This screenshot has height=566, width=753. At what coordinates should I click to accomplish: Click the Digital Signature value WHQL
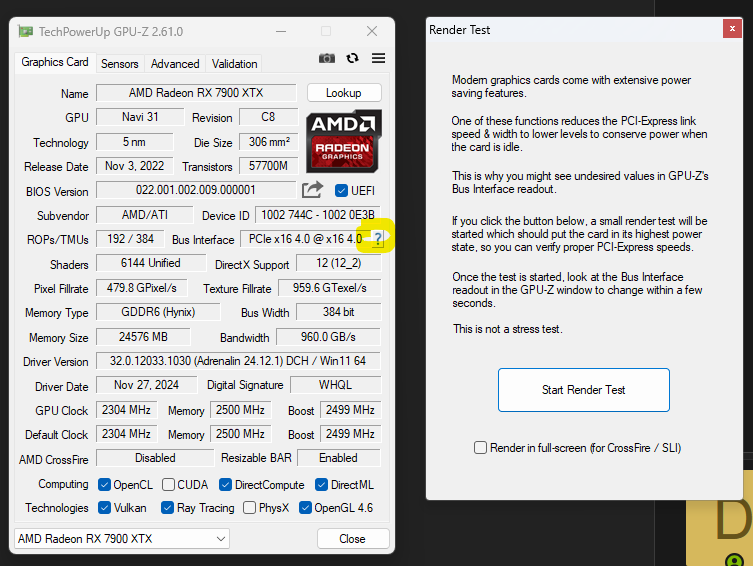[x=336, y=385]
